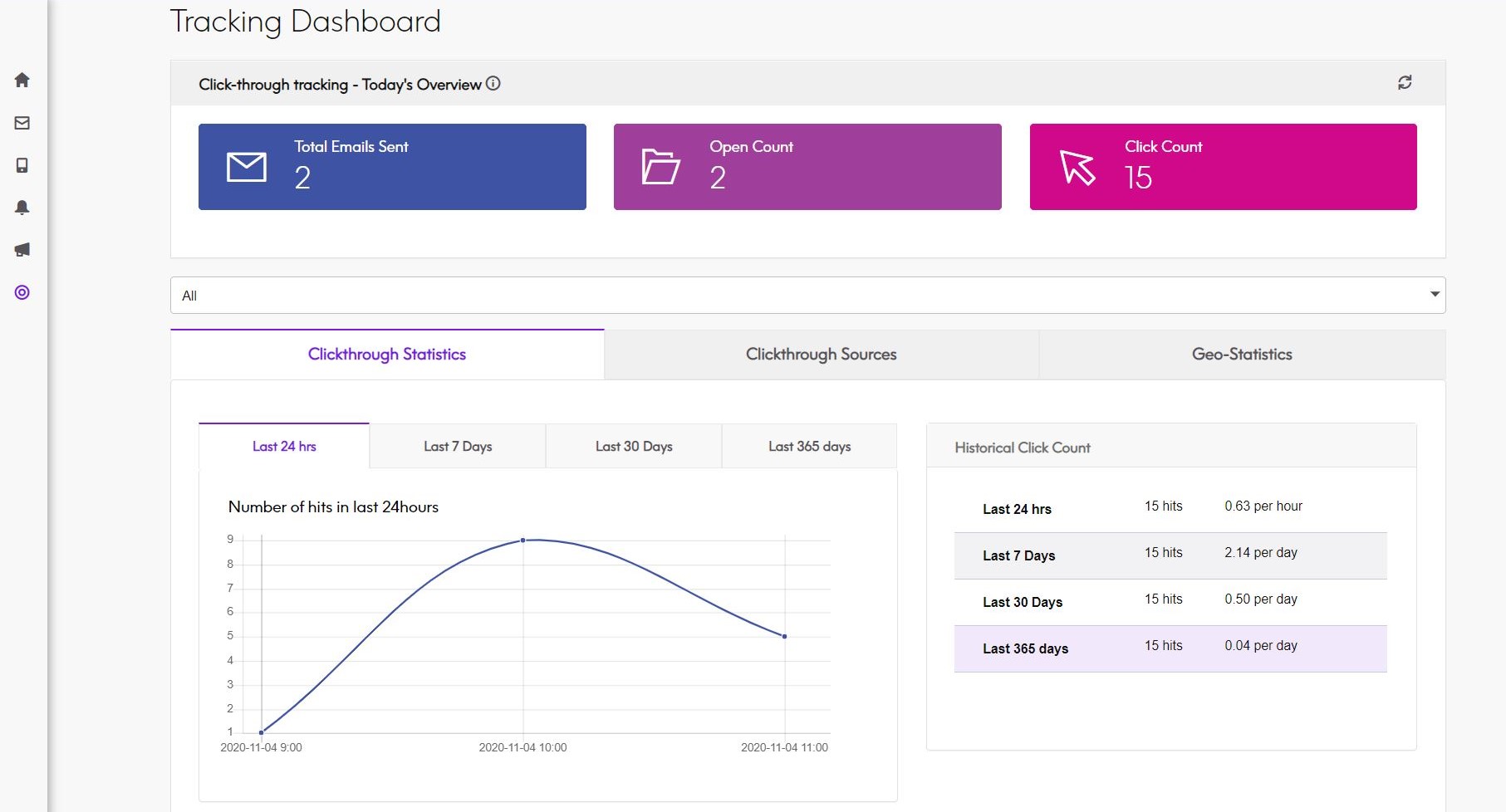Select the Last 24 hrs chart tab

tap(284, 447)
